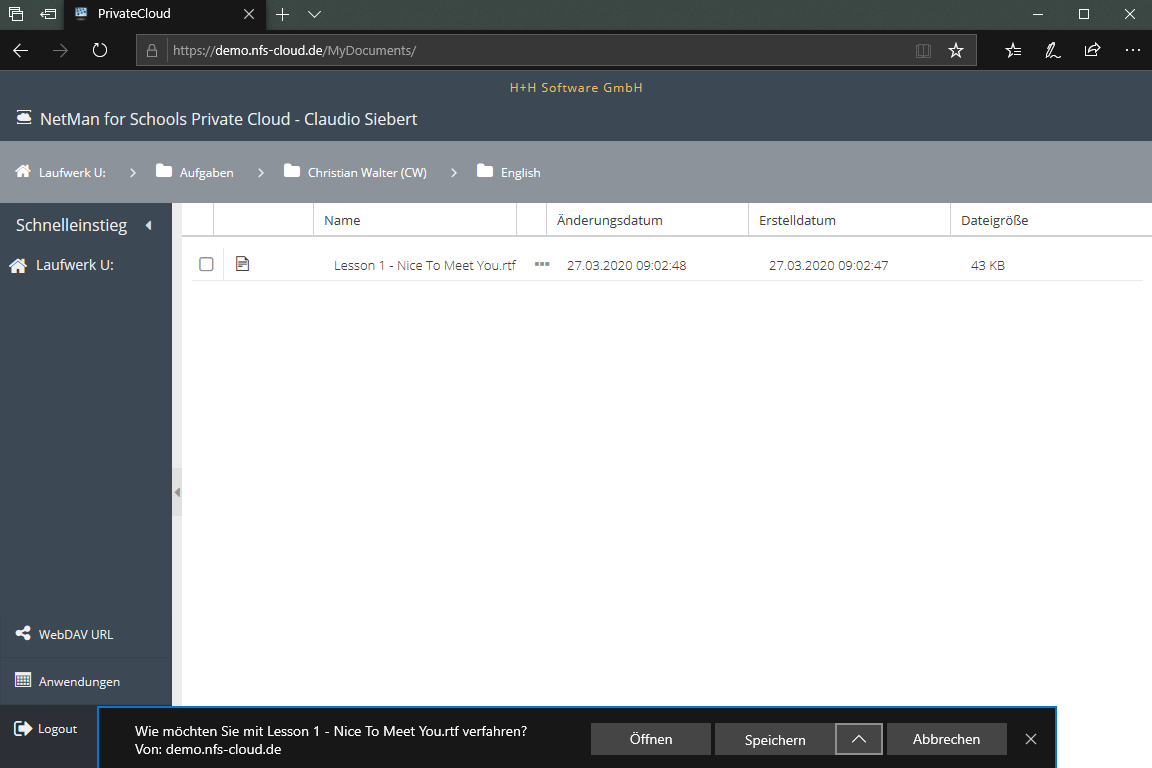Click the H+H Software GmbH header text
This screenshot has height=768, width=1152.
pos(576,87)
